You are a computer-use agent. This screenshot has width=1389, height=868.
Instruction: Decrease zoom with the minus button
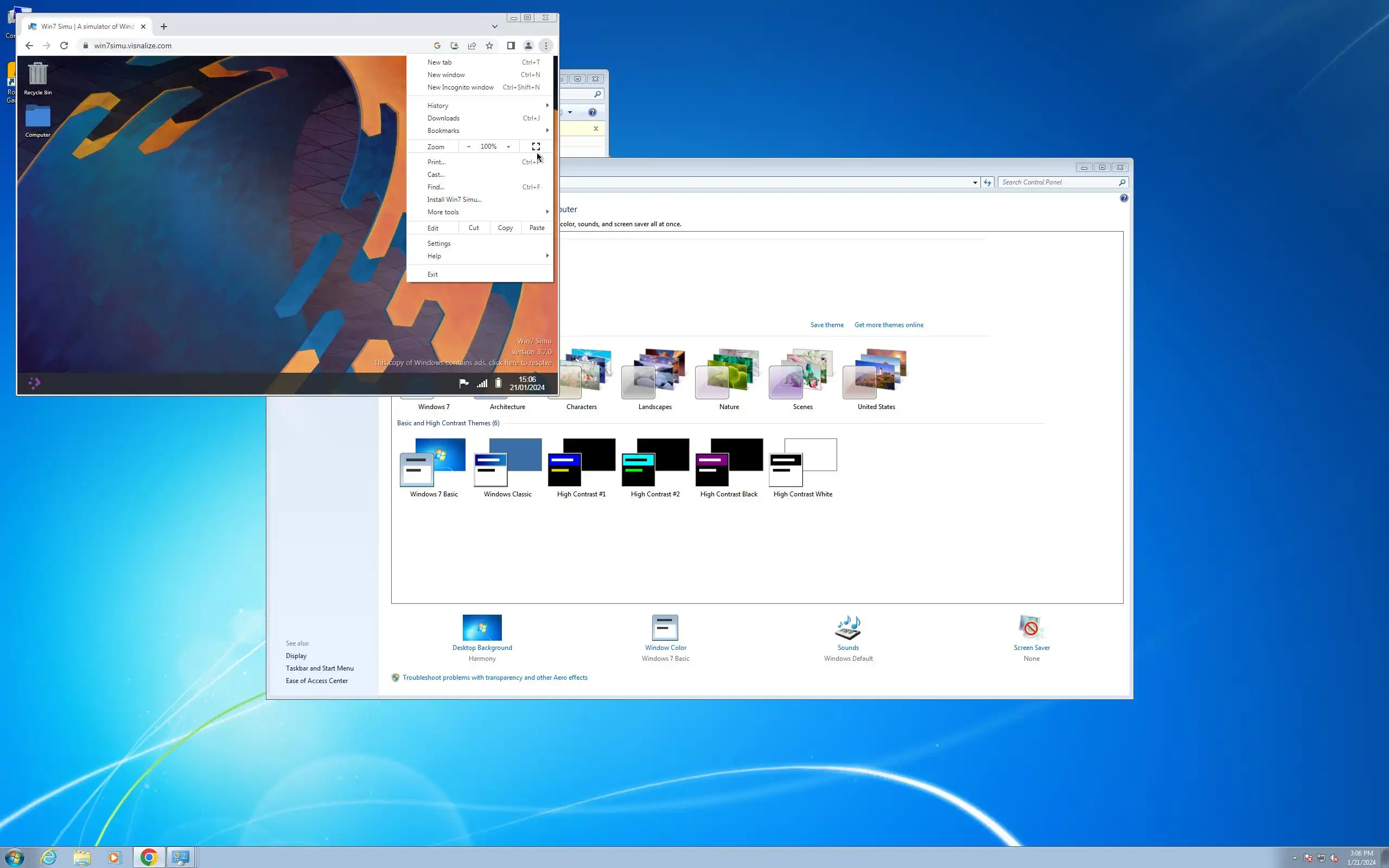tap(469, 146)
